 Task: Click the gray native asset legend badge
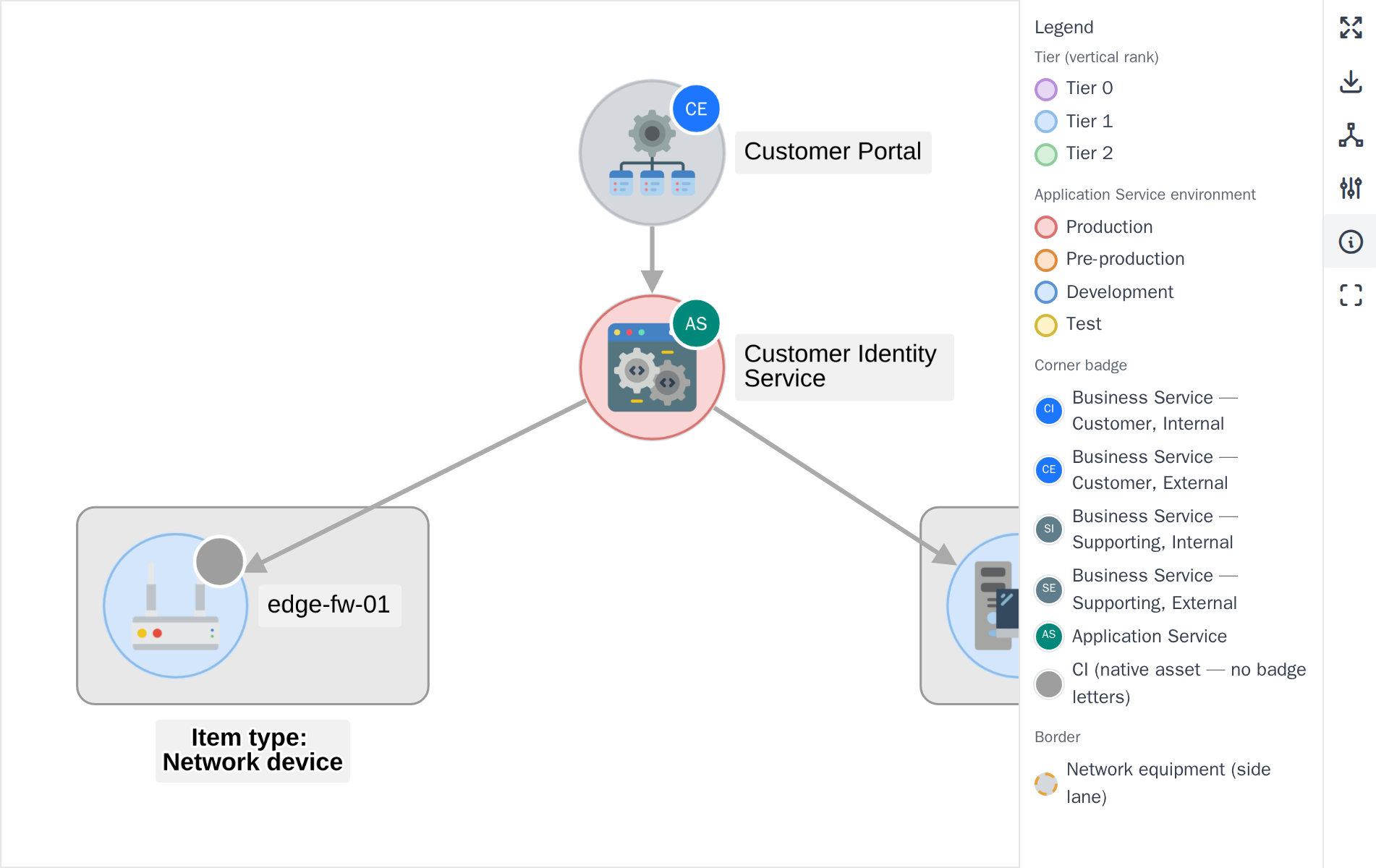click(1049, 684)
